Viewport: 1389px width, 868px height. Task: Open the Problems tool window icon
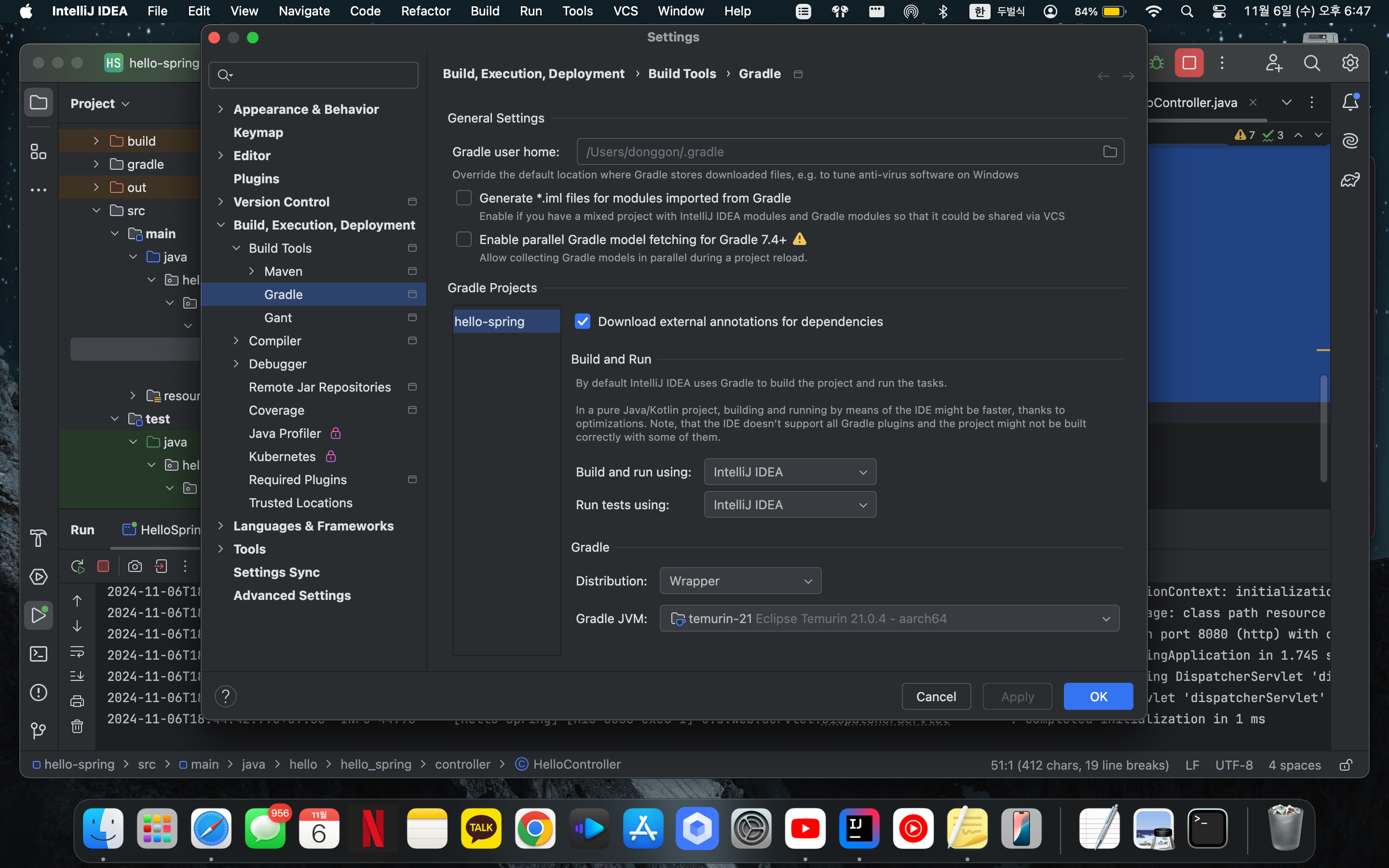[39, 692]
